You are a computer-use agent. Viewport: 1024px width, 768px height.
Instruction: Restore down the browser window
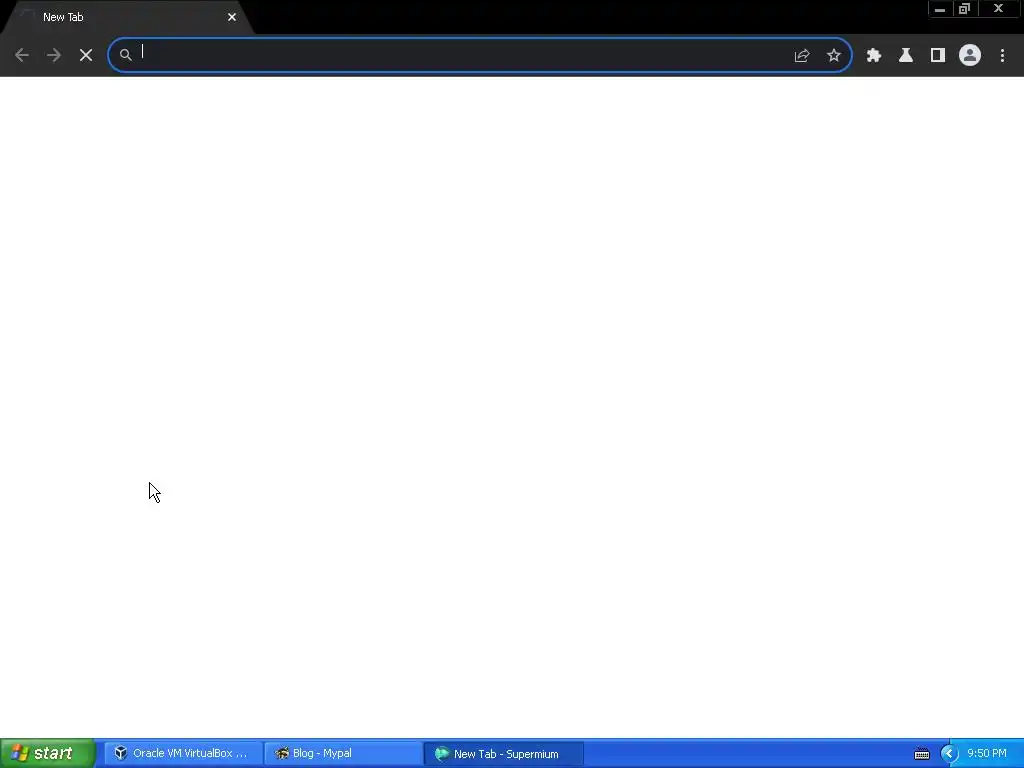964,9
